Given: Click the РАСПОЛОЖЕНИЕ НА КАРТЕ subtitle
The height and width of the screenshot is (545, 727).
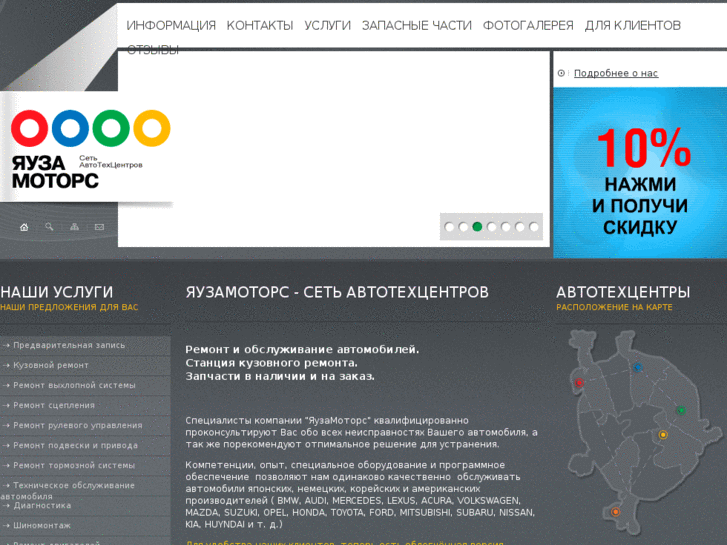Looking at the screenshot, I should 614,307.
